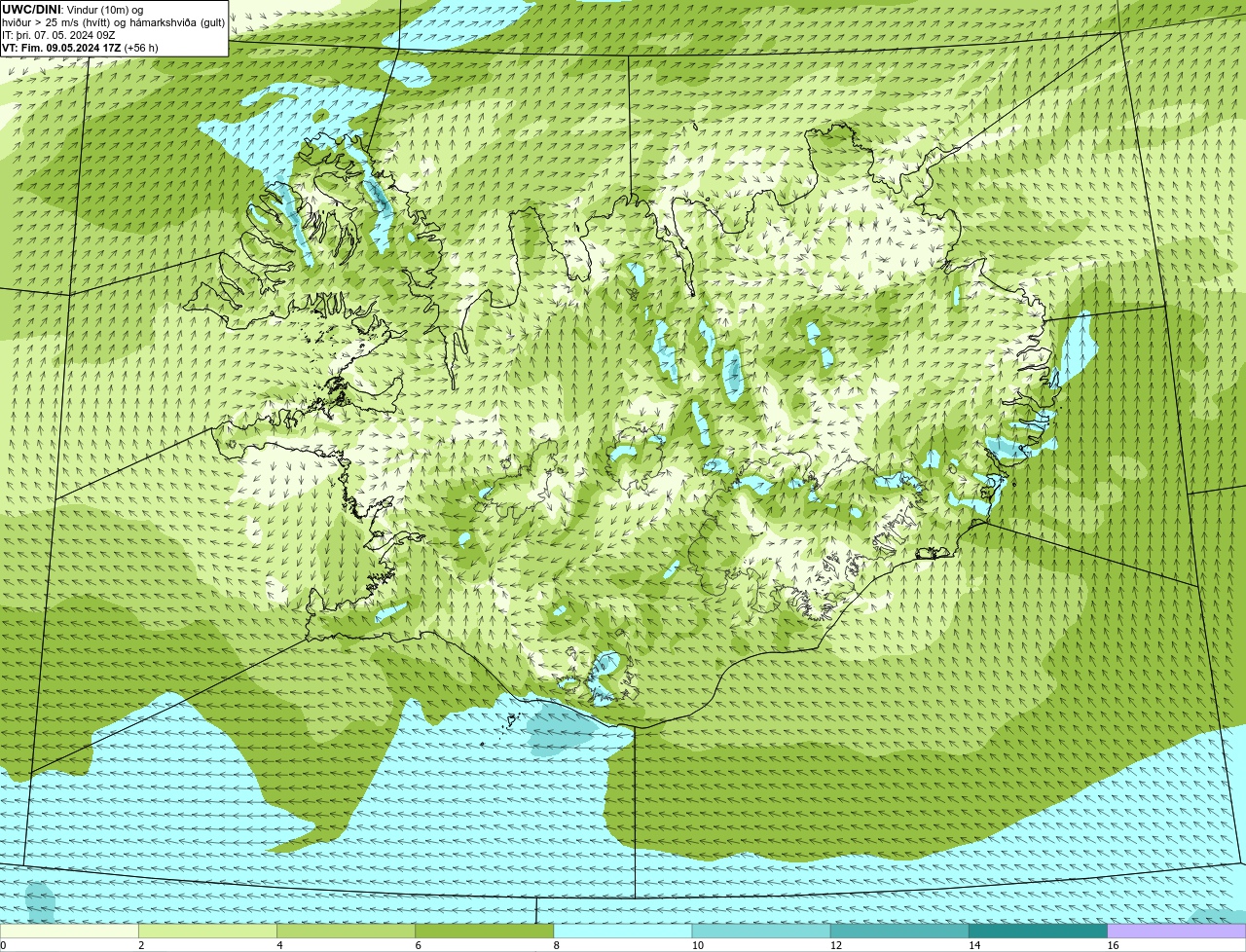Click the 2–4 m/s light green swatch
The image size is (1246, 952).
tap(207, 932)
